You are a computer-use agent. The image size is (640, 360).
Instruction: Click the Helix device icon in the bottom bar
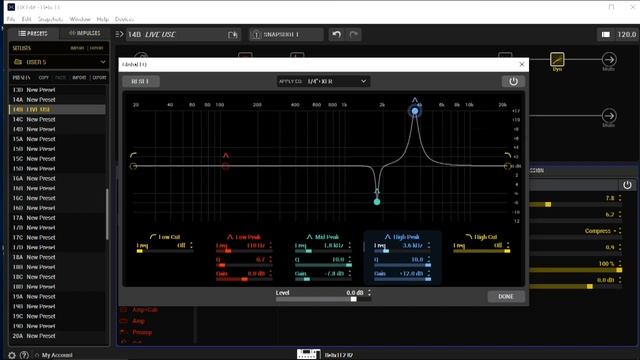pos(308,354)
